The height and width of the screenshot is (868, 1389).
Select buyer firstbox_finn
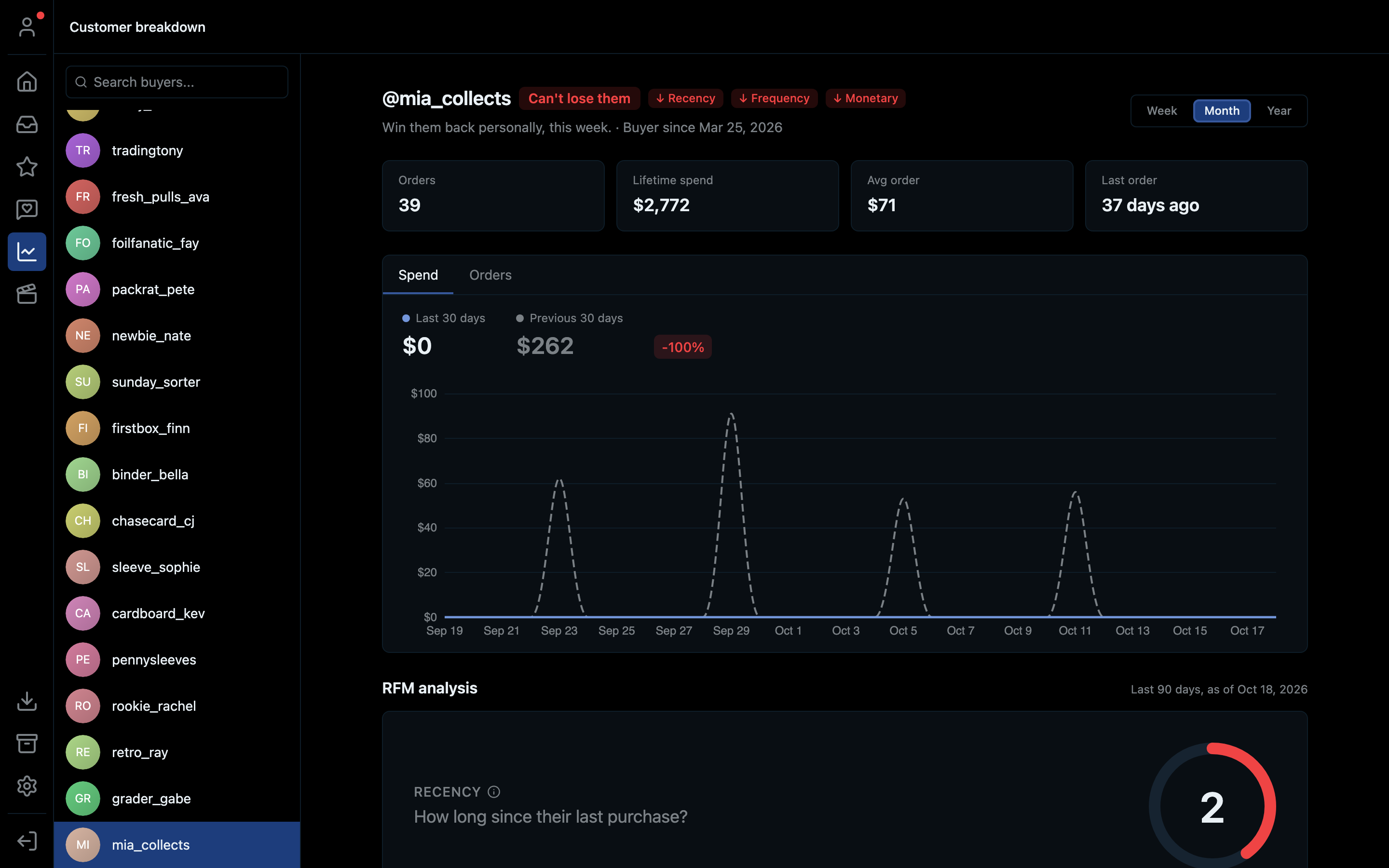coord(177,428)
